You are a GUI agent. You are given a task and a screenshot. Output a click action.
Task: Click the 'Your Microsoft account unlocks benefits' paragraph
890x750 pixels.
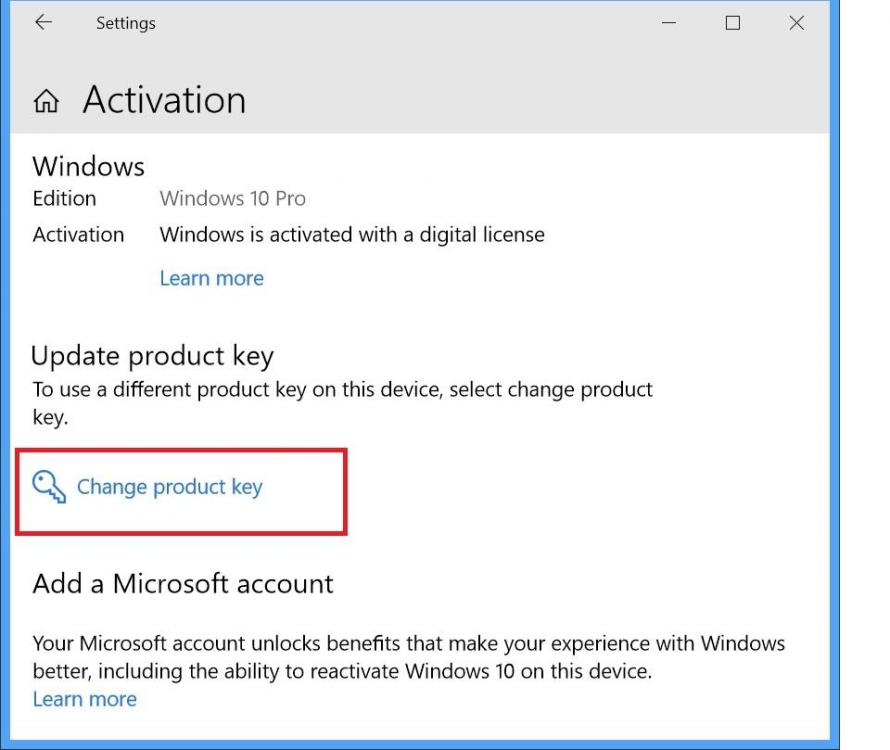click(x=409, y=657)
